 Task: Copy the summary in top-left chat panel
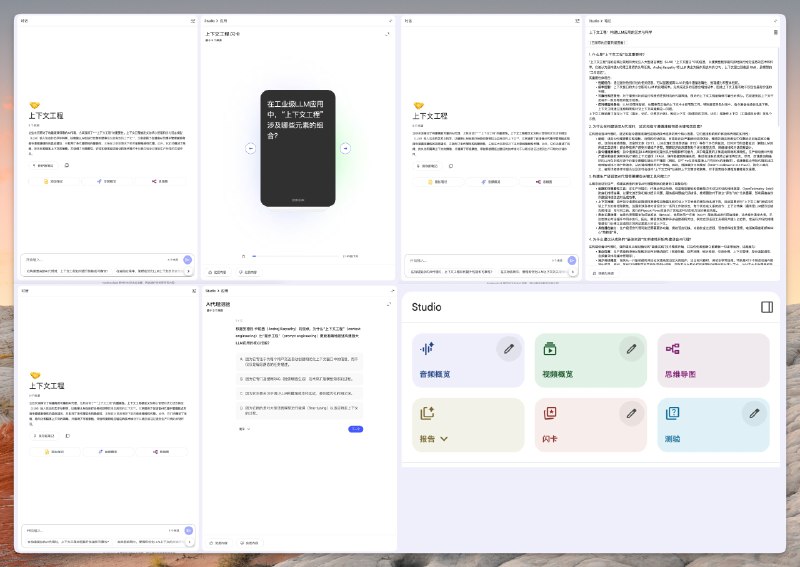(x=67, y=165)
